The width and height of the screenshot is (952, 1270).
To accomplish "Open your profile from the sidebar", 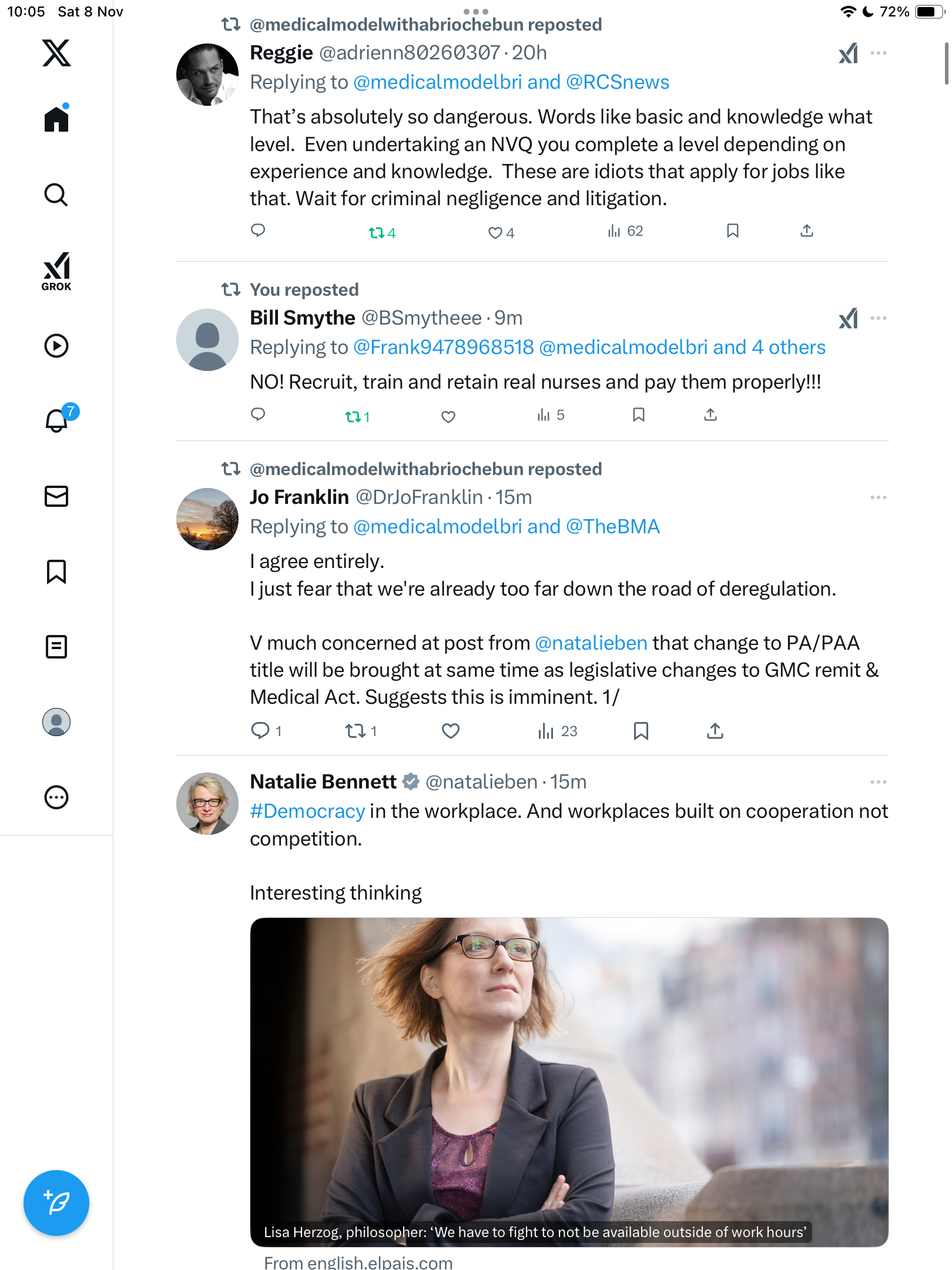I will [x=56, y=722].
